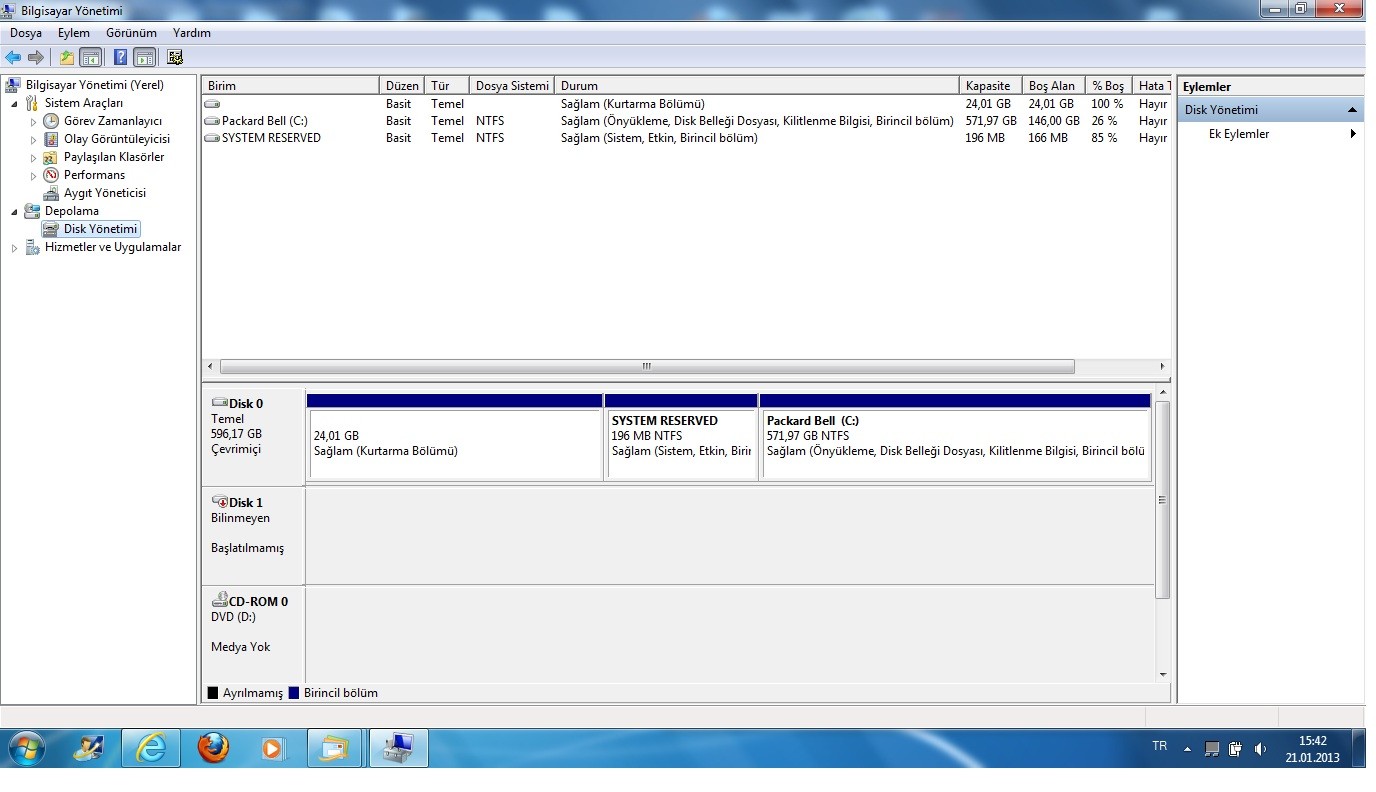1376x792 pixels.
Task: Click the Performans gauge icon
Action: [52, 175]
